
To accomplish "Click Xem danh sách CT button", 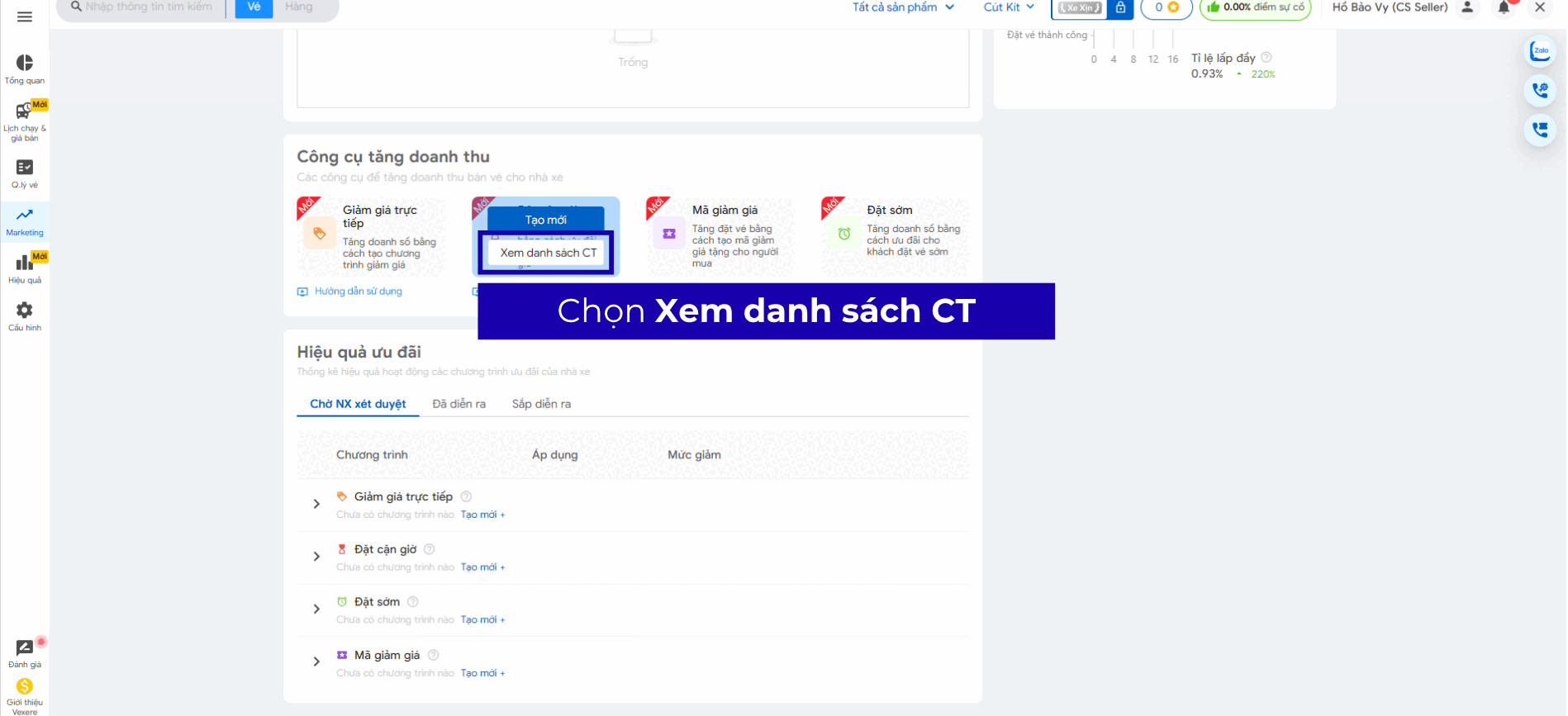I will coord(548,253).
